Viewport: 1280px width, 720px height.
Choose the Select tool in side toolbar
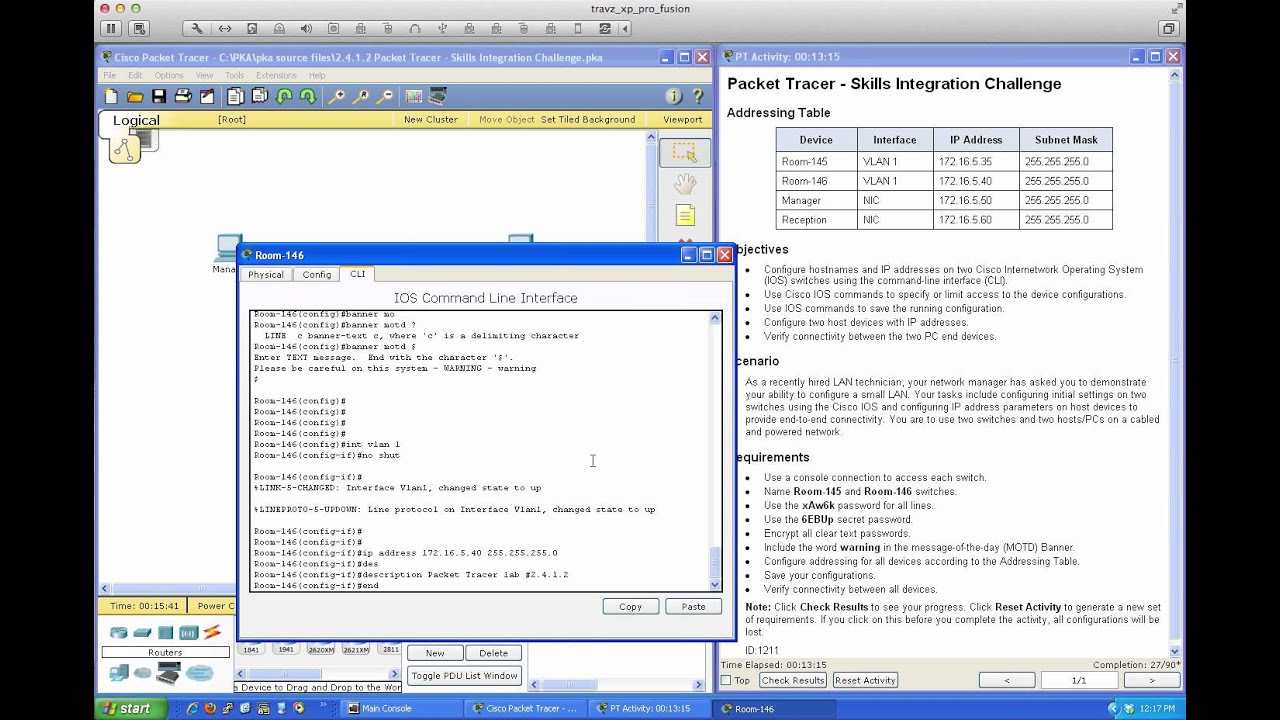[x=685, y=153]
